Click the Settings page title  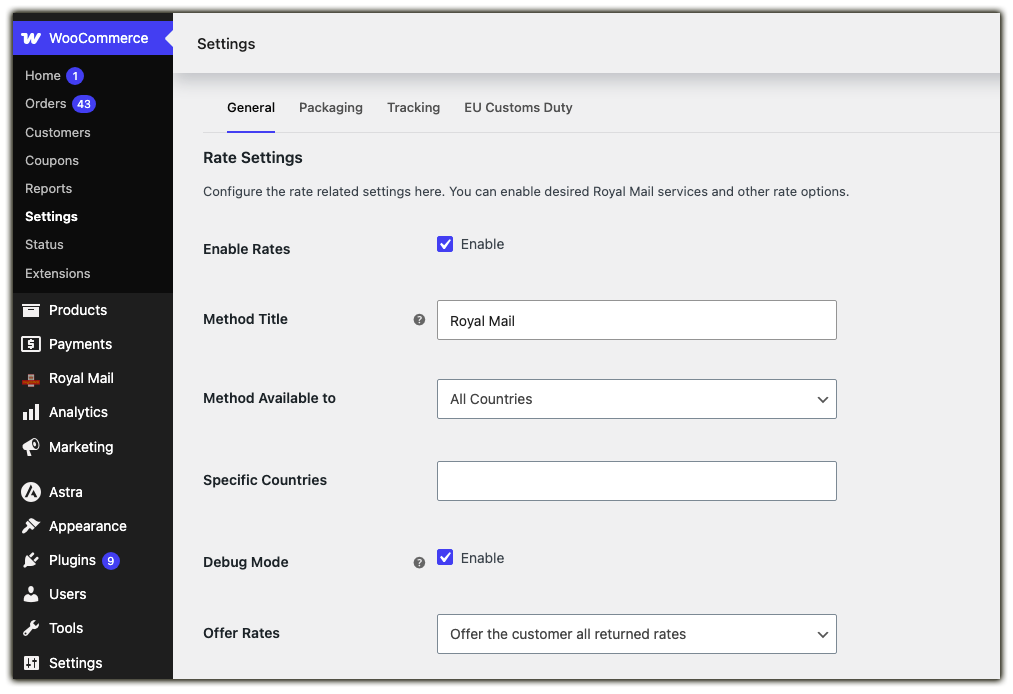226,44
